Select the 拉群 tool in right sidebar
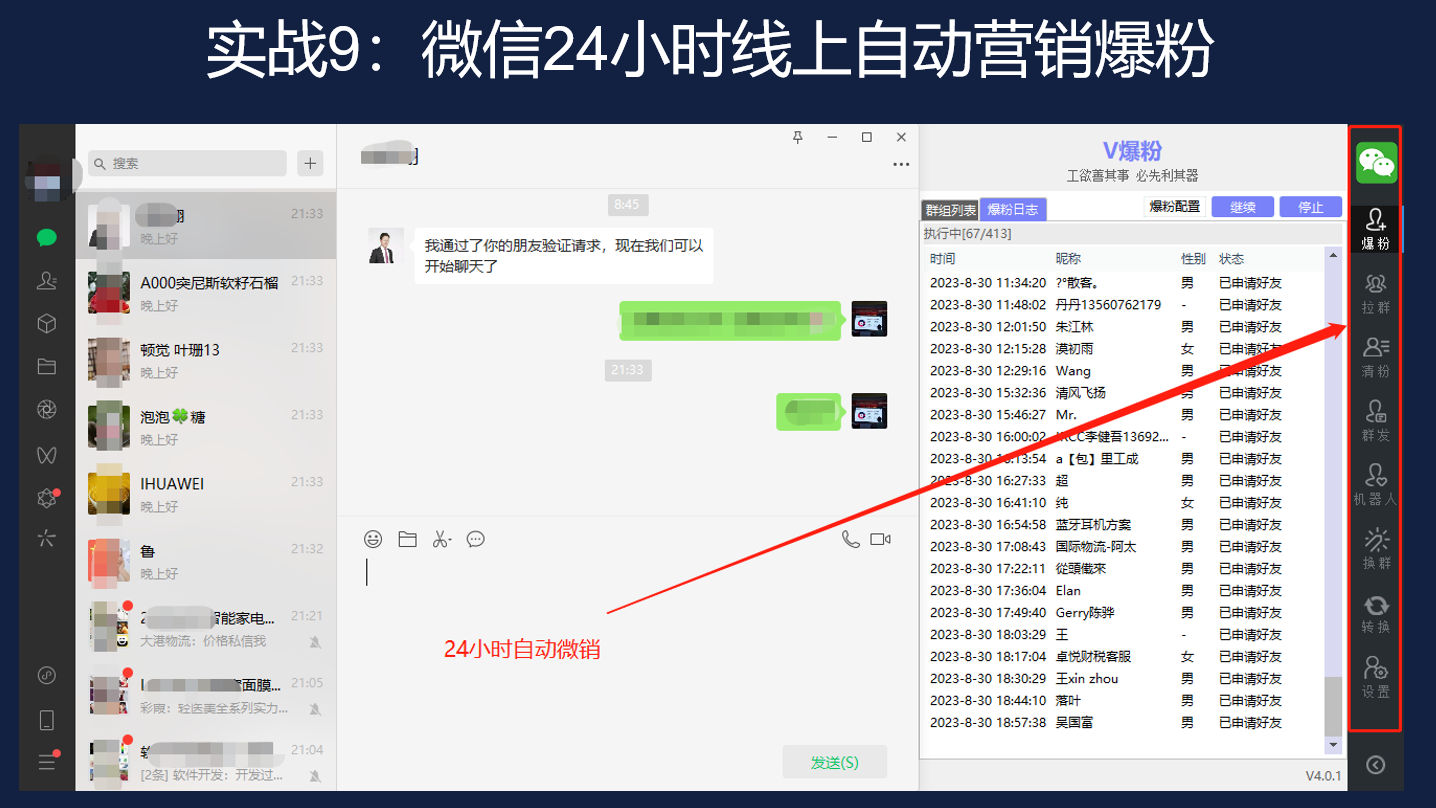 [1376, 294]
